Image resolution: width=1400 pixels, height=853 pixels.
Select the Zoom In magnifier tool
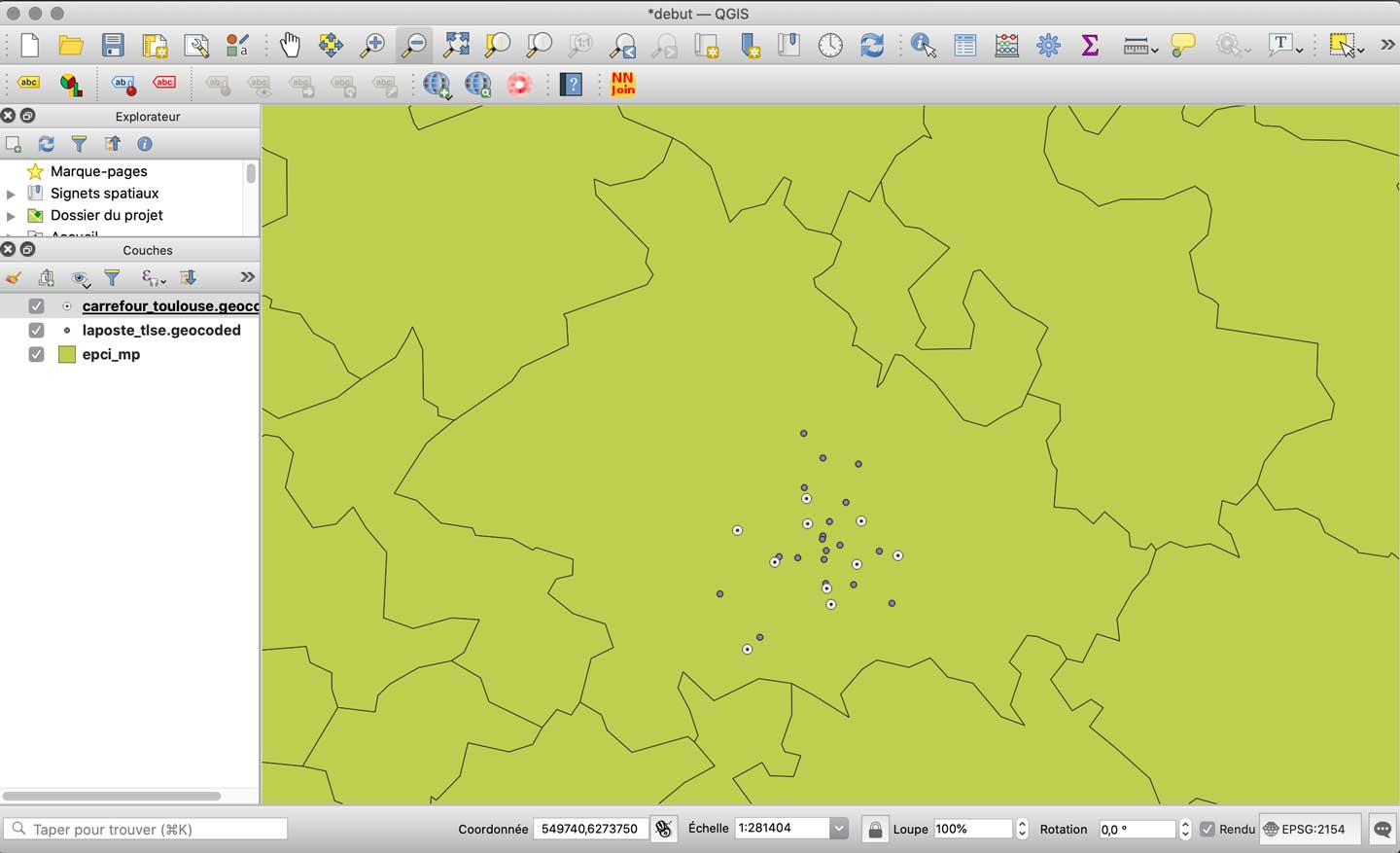(x=372, y=45)
